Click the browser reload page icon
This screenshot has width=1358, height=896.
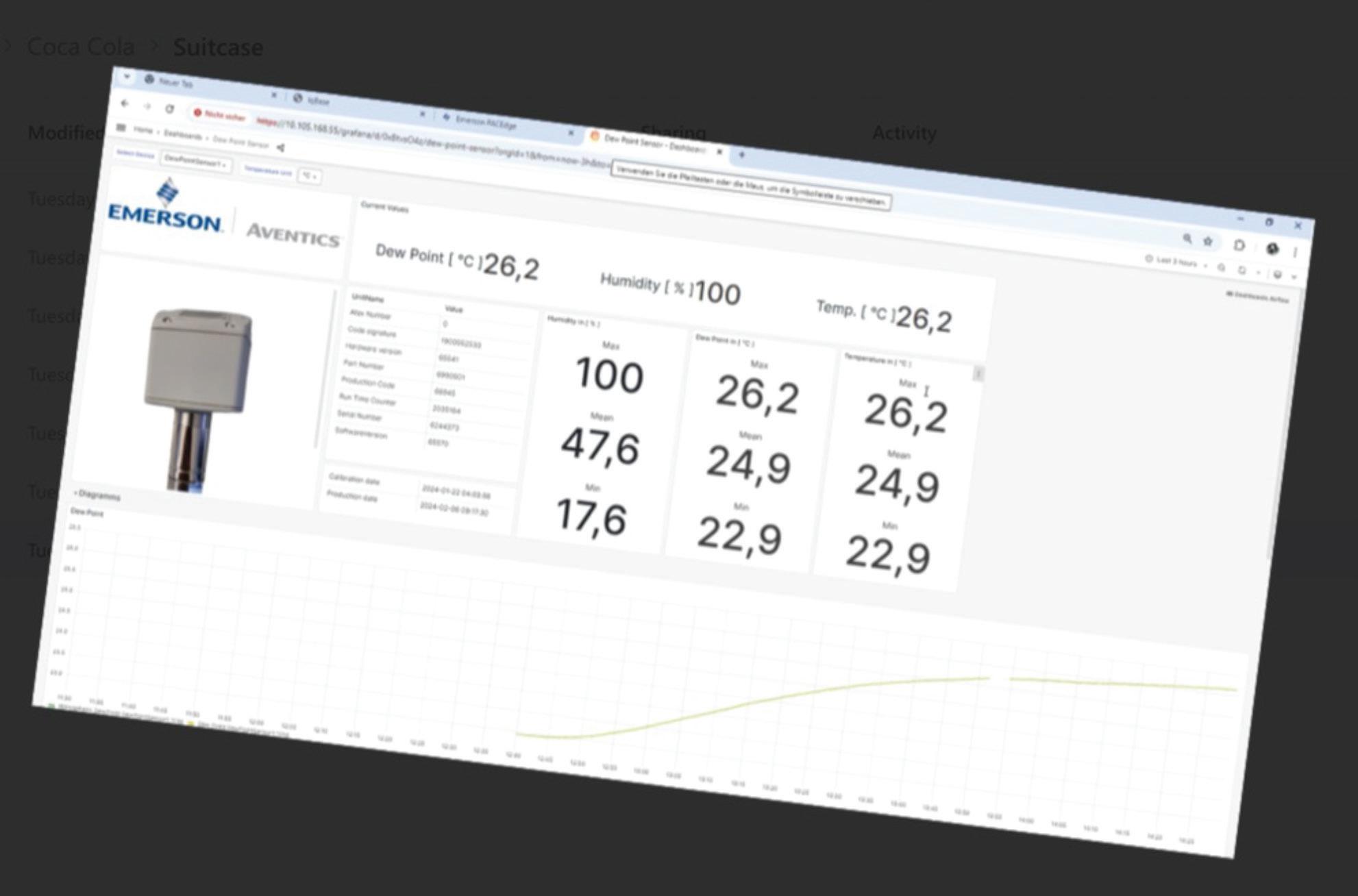tap(169, 109)
